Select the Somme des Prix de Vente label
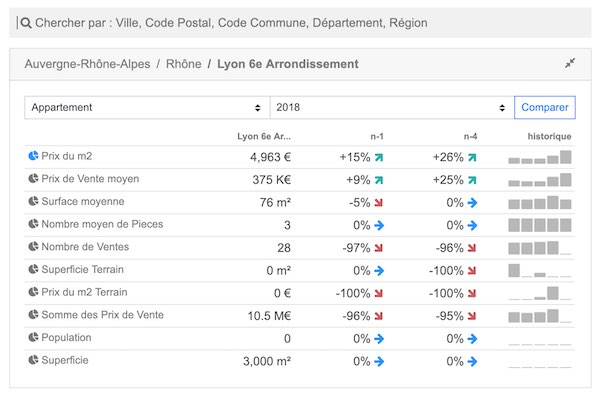Image resolution: width=600 pixels, height=394 pixels. 103,315
